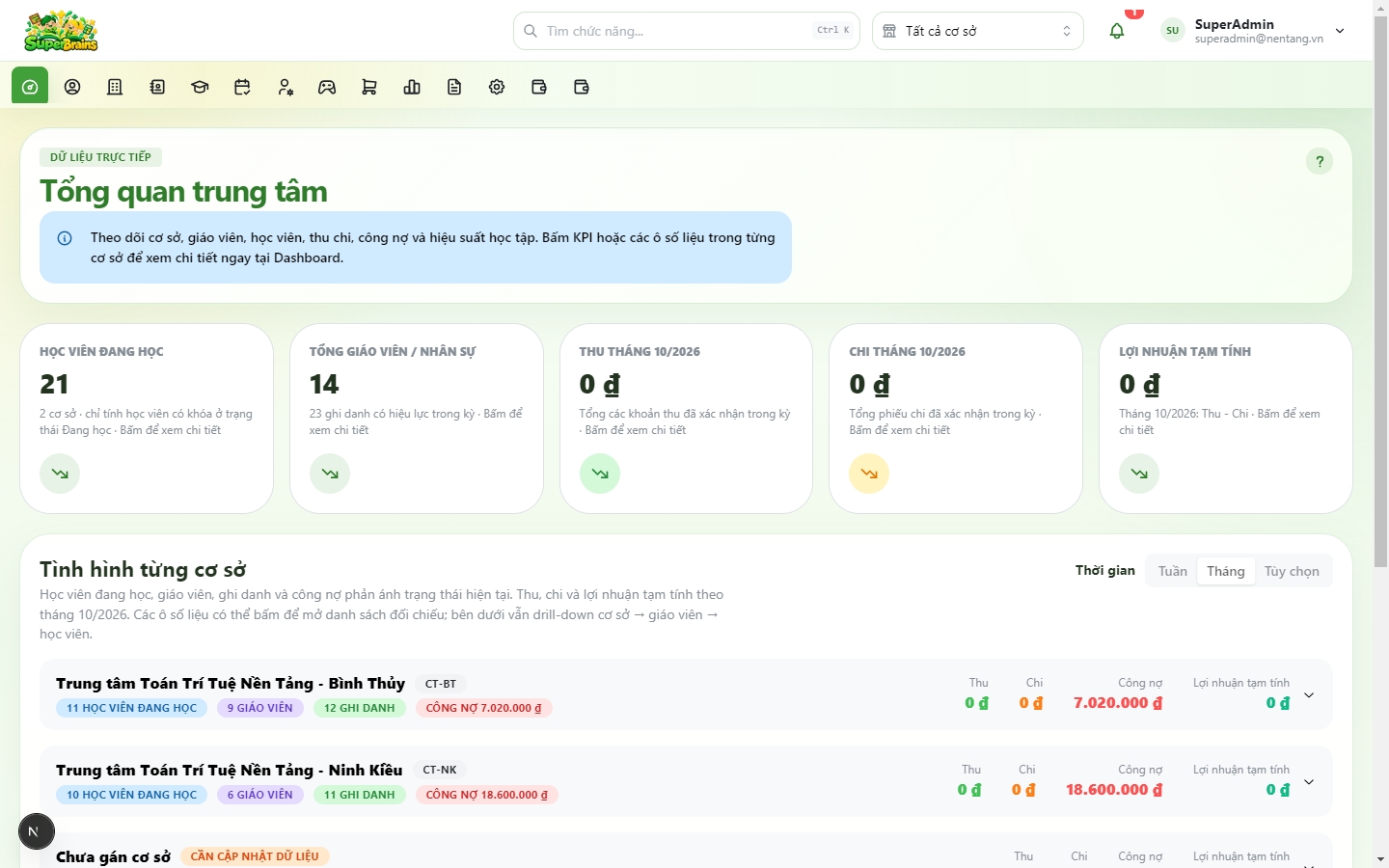Image resolution: width=1389 pixels, height=868 pixels.
Task: Click the round black N badge icon
Action: click(x=37, y=831)
